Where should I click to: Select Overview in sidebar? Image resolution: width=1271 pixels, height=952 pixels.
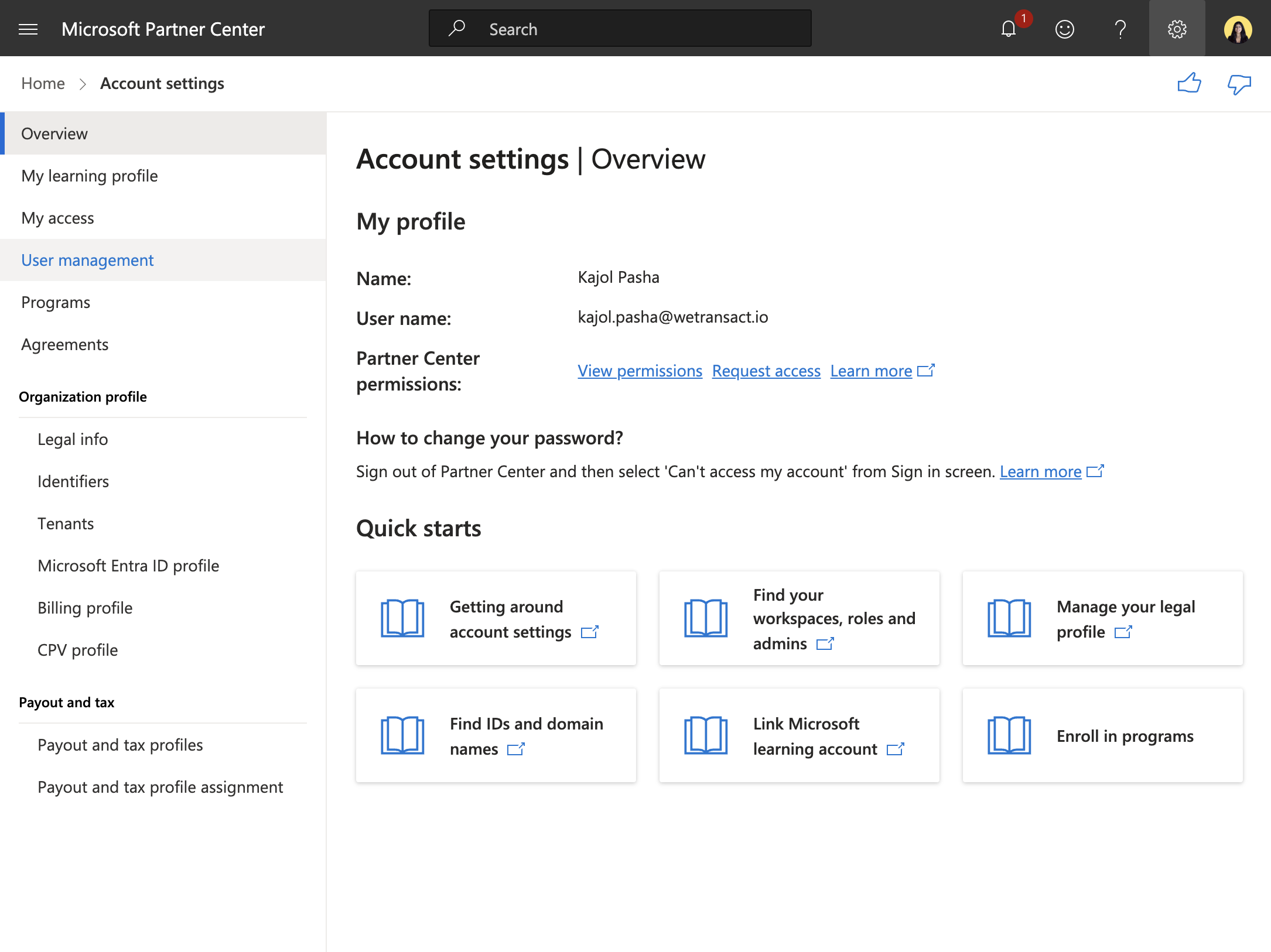(163, 133)
